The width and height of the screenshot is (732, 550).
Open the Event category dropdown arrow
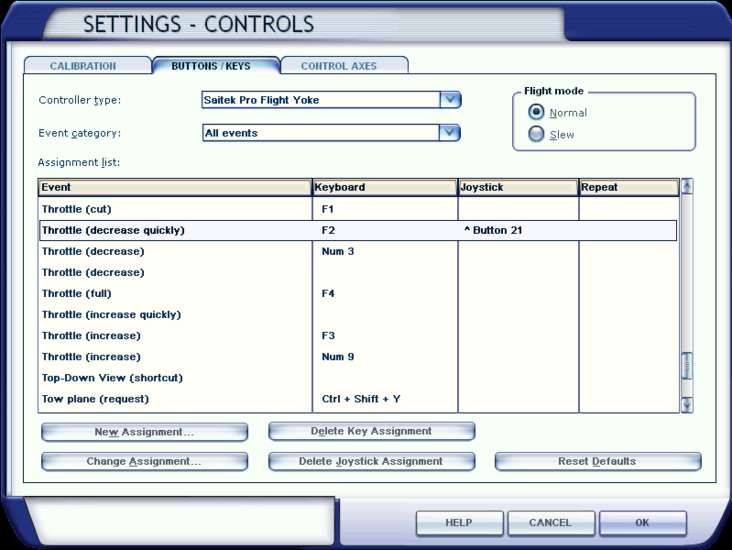tap(450, 133)
